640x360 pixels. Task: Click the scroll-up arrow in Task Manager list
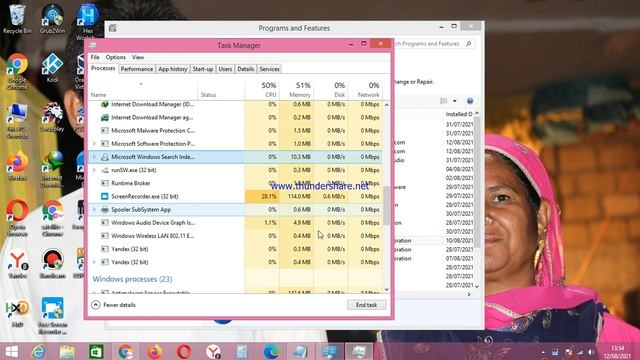387,105
